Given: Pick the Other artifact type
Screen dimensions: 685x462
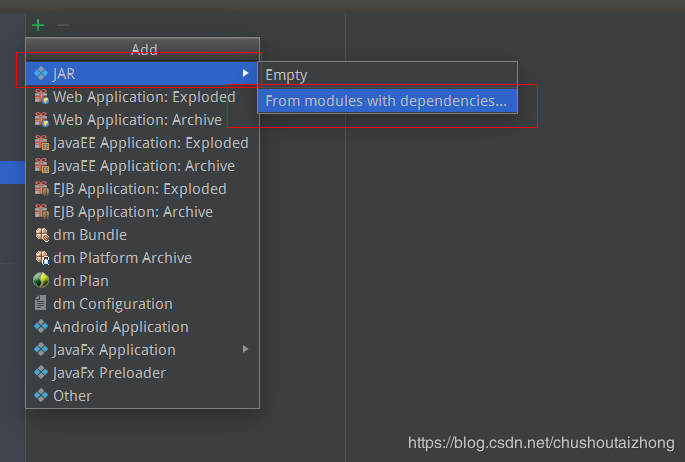Looking at the screenshot, I should (x=72, y=396).
